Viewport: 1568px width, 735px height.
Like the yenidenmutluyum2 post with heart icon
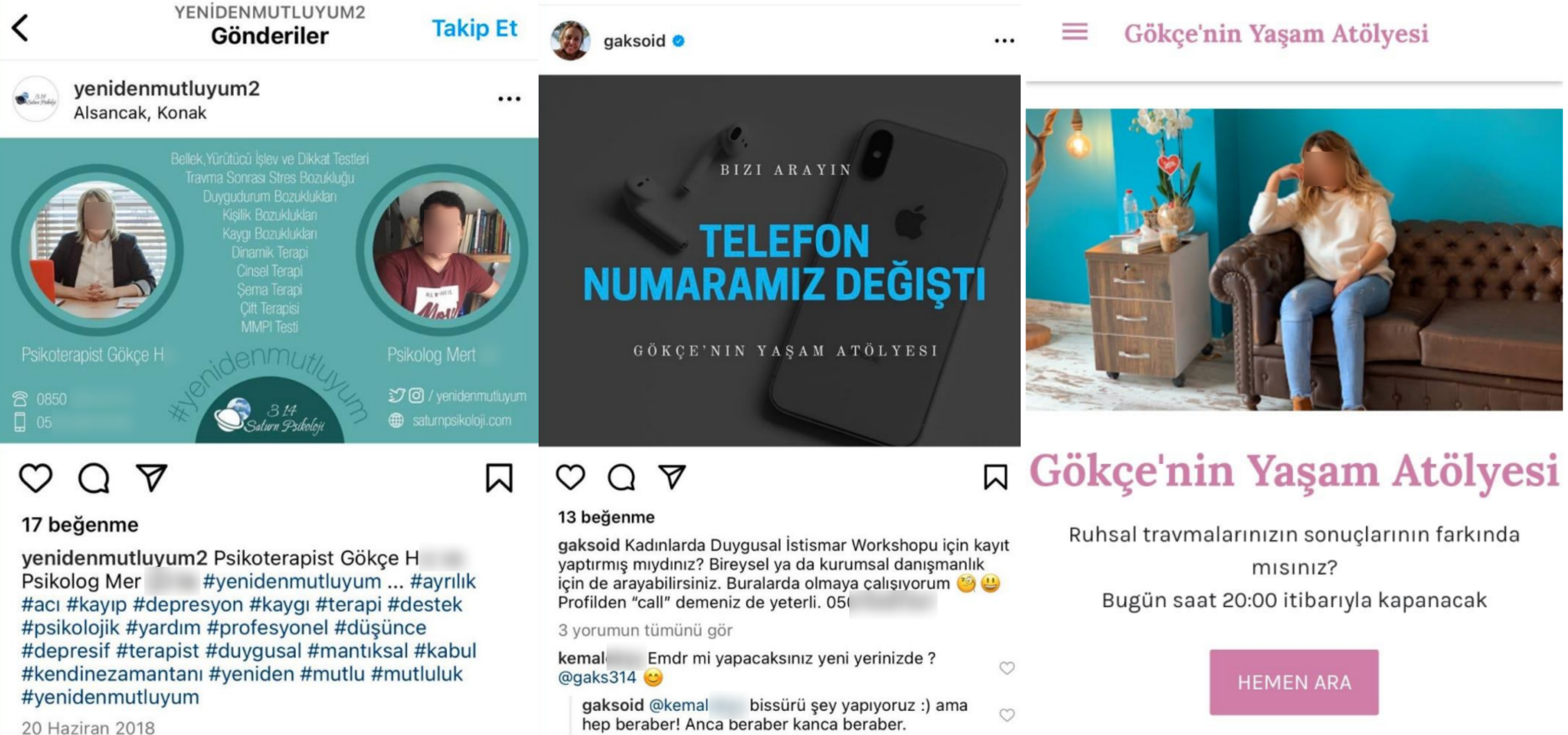pos(36,478)
